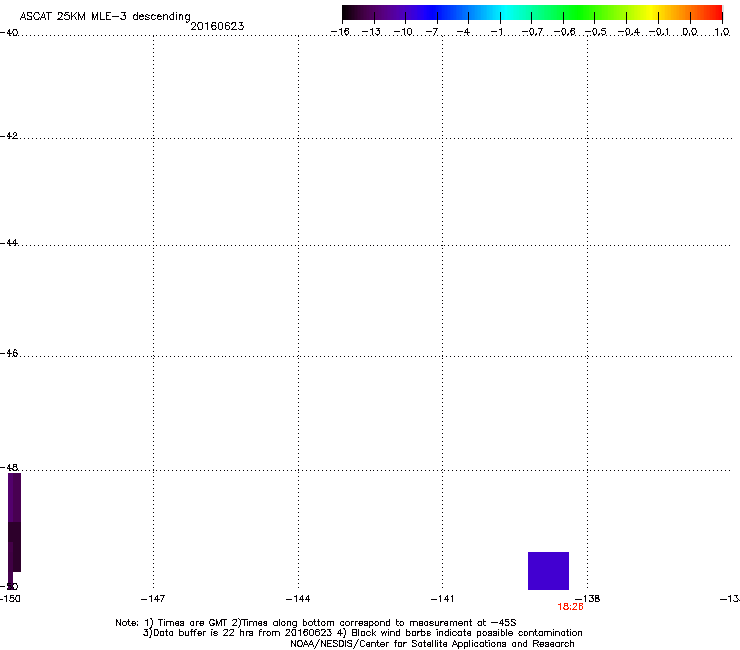Click the -0.1 colorbar label
Screen dimensions: 740x650
click(x=659, y=32)
